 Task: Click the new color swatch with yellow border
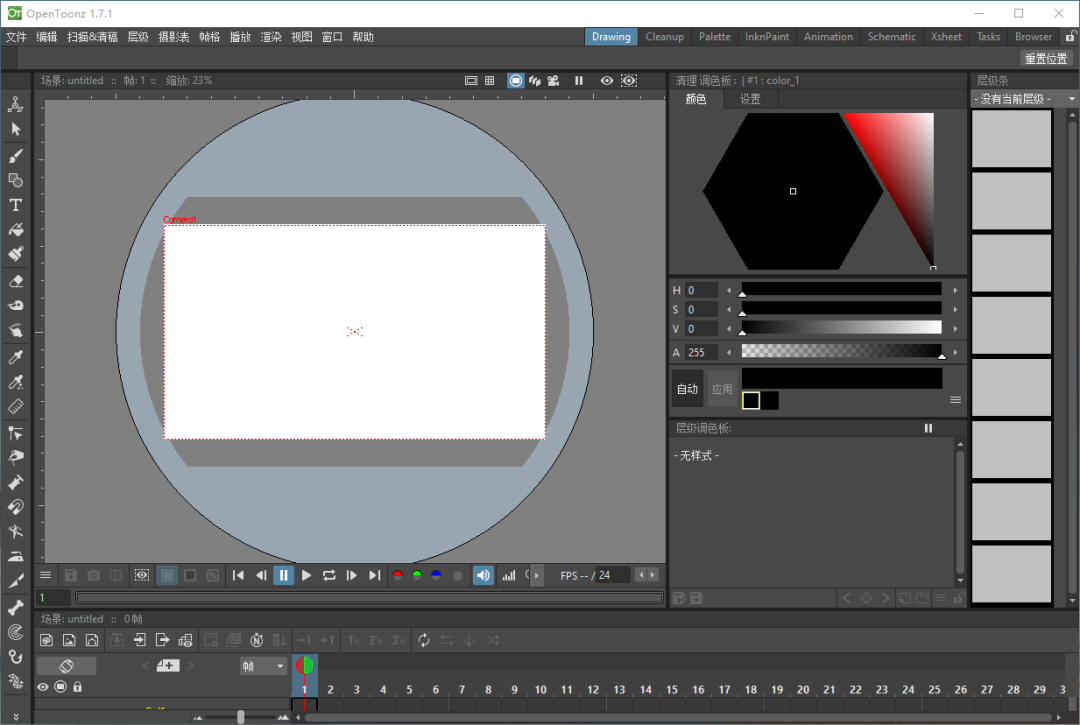point(751,400)
